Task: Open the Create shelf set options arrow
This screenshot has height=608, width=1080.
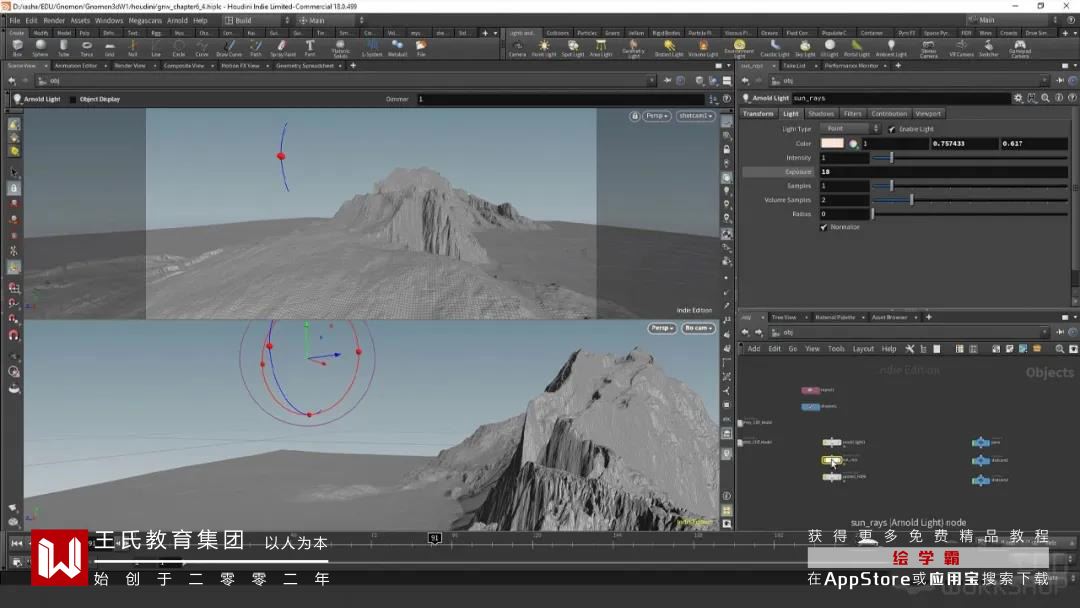Action: [495, 33]
